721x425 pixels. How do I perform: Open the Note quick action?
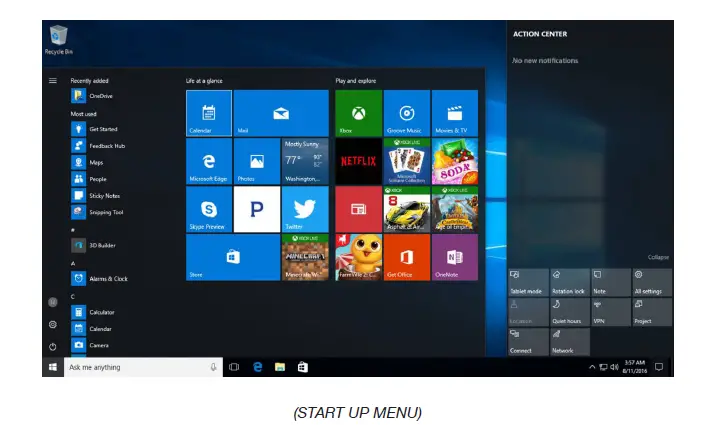point(611,282)
